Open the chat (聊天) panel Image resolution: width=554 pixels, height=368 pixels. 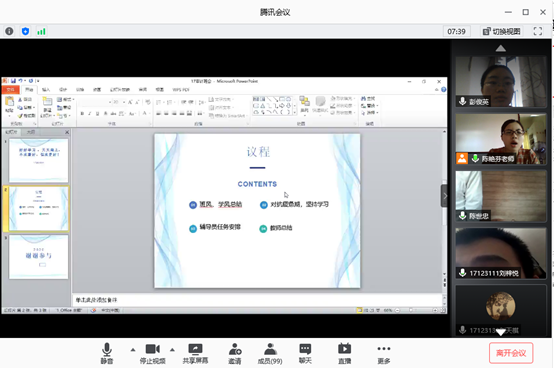click(x=305, y=354)
